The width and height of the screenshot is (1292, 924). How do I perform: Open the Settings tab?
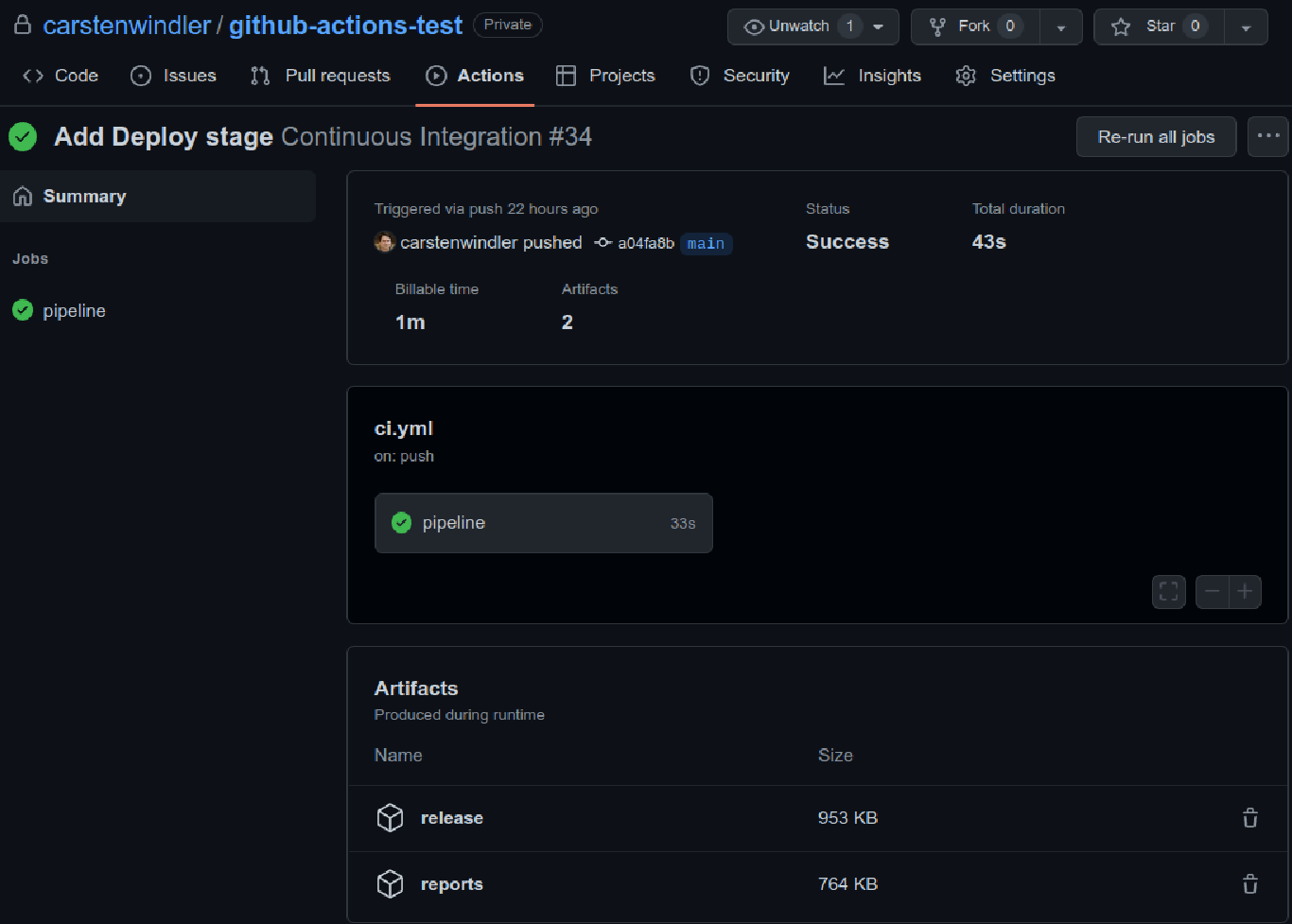1005,76
